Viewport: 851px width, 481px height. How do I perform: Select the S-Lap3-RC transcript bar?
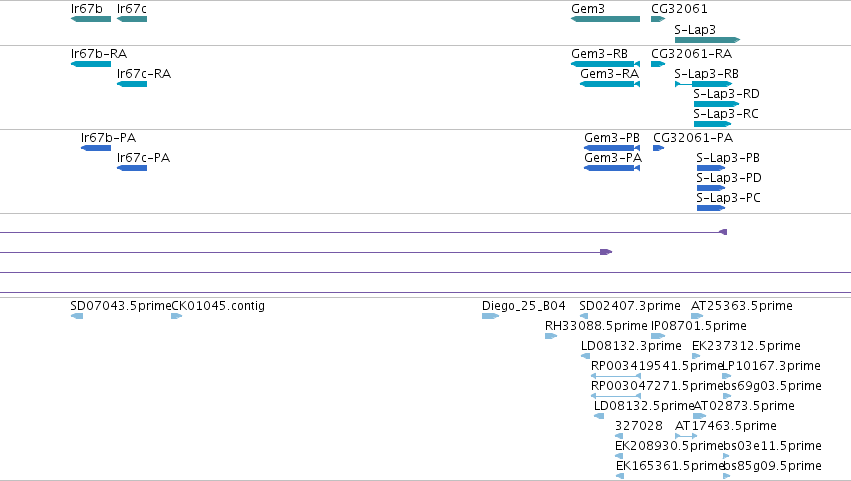pos(712,124)
